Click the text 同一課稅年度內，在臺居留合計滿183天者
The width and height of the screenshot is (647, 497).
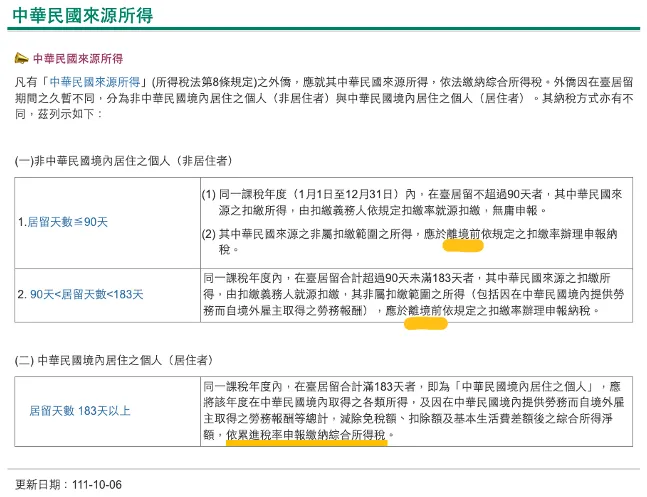pyautogui.click(x=309, y=387)
